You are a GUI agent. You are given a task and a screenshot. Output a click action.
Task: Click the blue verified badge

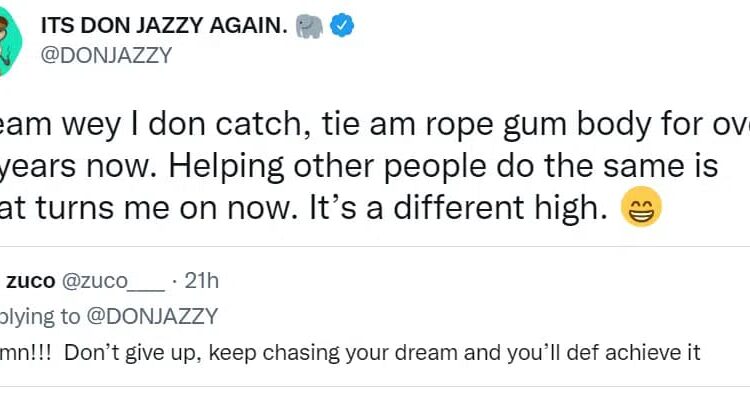341,26
